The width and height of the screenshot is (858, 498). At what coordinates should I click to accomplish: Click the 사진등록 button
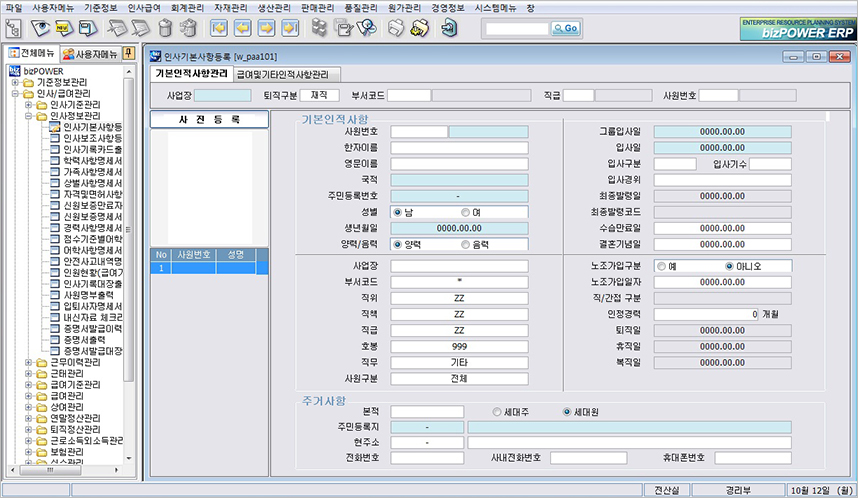(x=210, y=119)
